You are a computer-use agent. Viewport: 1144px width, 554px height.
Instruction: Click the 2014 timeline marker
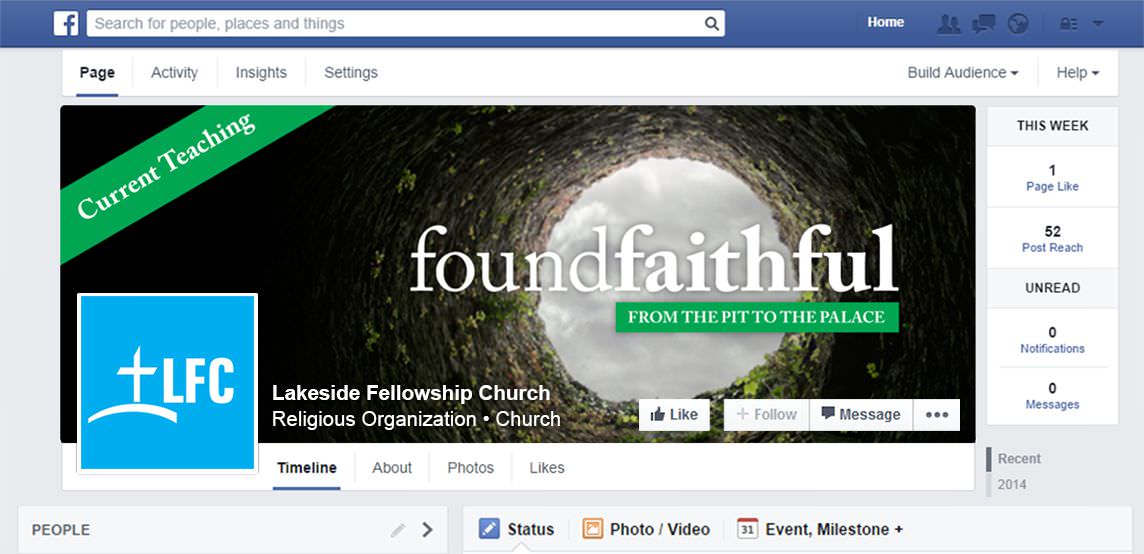point(1012,484)
